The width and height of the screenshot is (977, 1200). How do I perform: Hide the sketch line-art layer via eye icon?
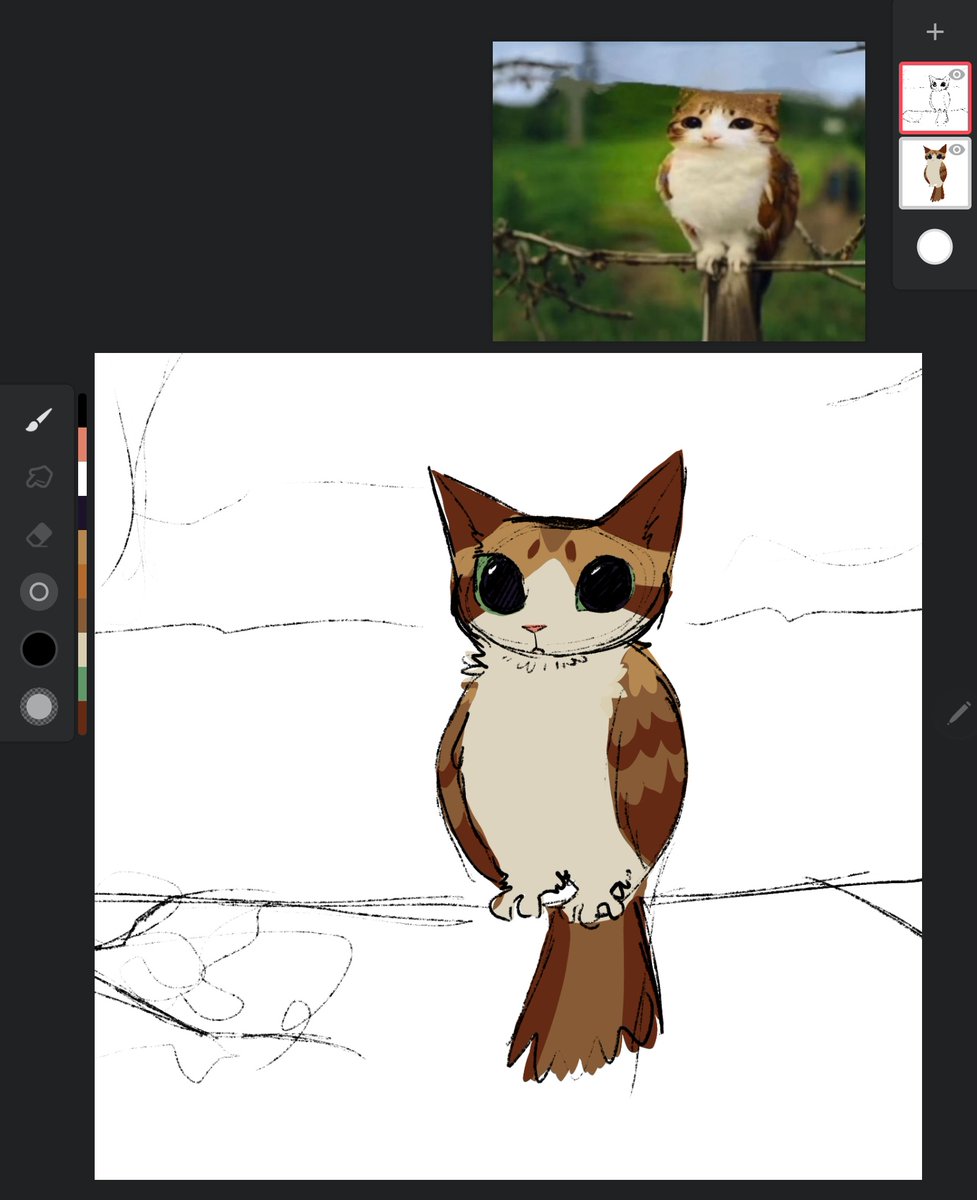click(x=957, y=75)
